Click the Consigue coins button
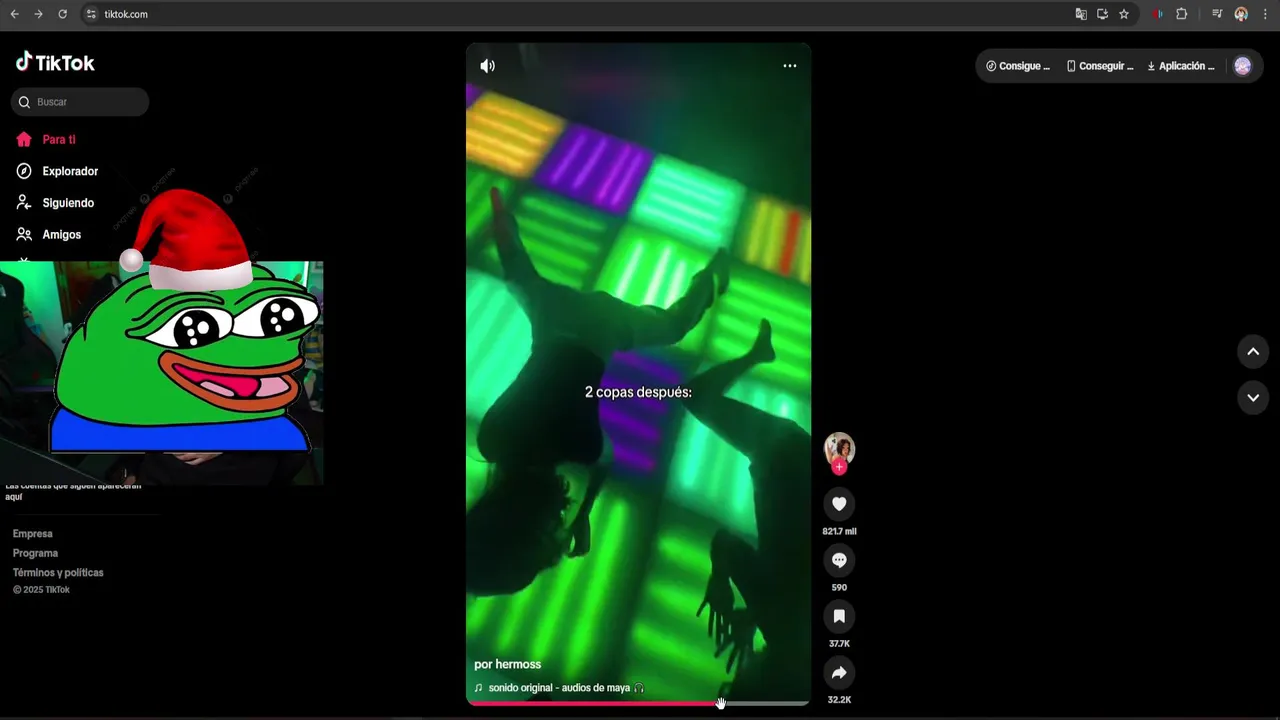Viewport: 1280px width, 720px height. pyautogui.click(x=1018, y=66)
